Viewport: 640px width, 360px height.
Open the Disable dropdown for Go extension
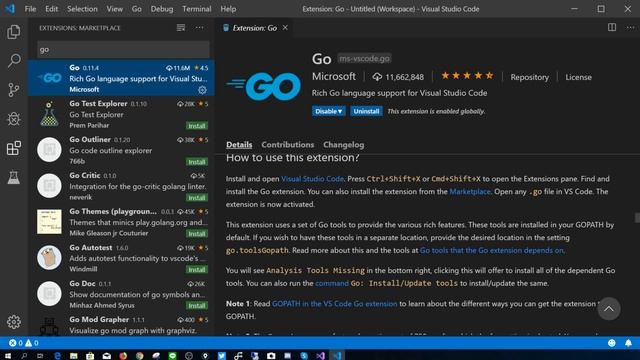click(x=329, y=111)
